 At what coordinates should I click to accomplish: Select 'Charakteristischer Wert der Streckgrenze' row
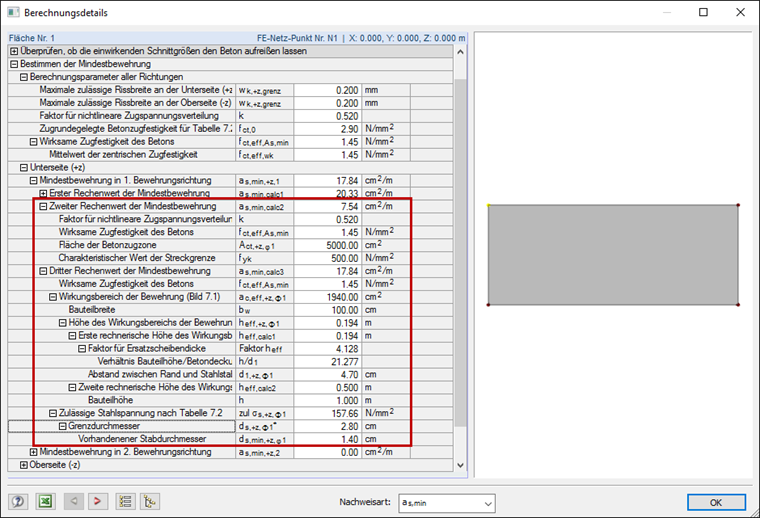point(230,258)
